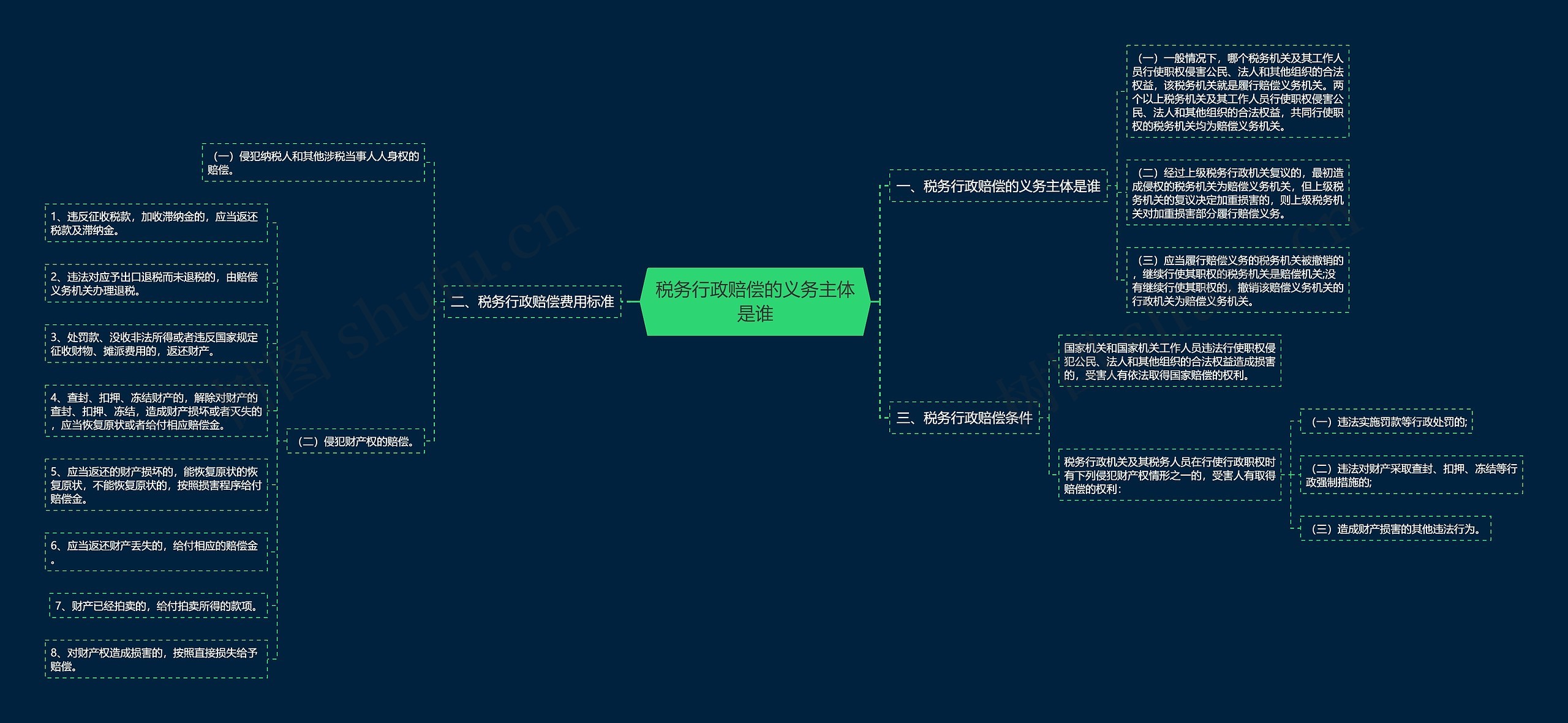Click node 5、应当返还的财产损坏的
Screen dimensions: 1568x723
[156, 485]
